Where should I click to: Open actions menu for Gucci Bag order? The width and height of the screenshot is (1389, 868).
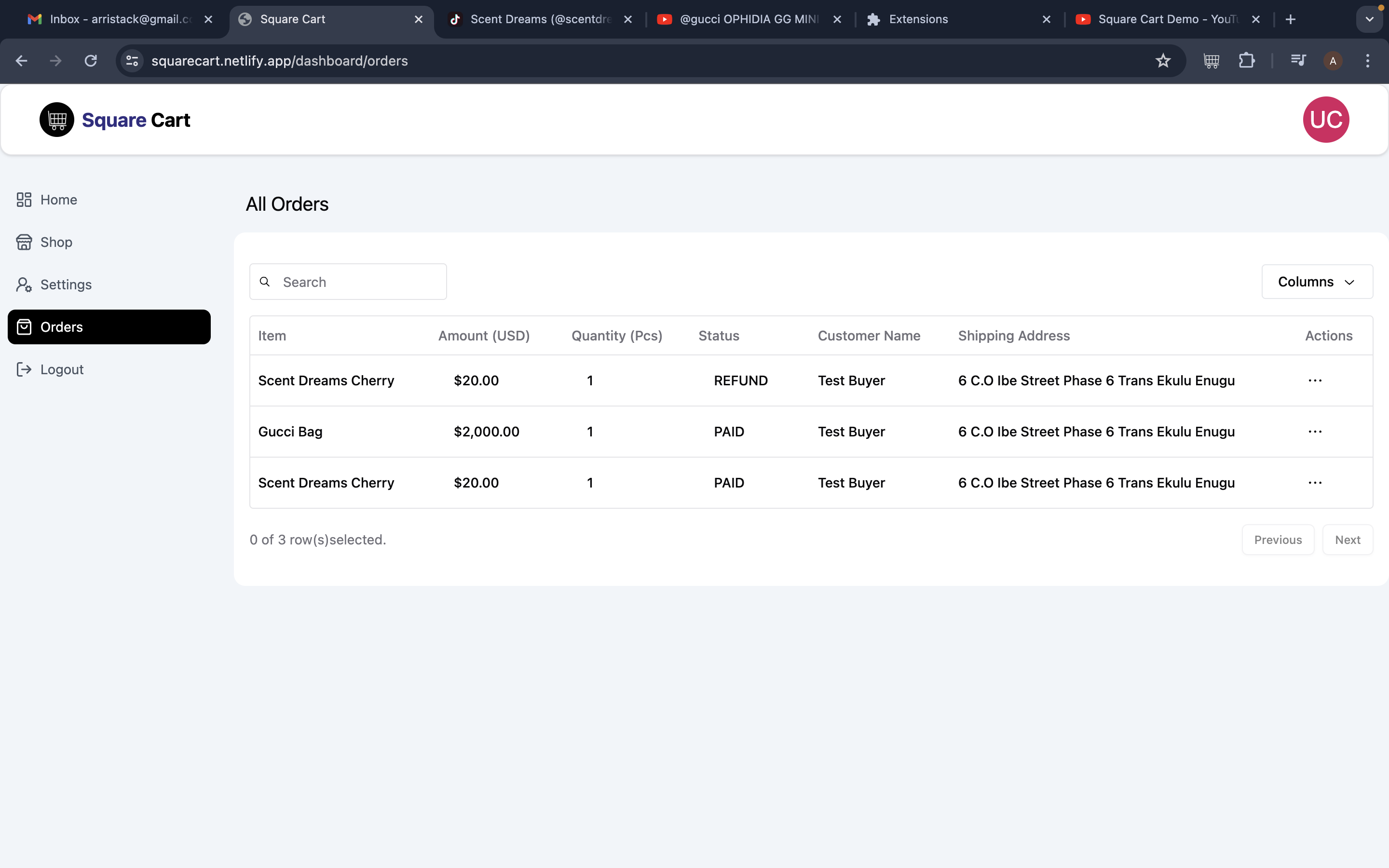1314,432
